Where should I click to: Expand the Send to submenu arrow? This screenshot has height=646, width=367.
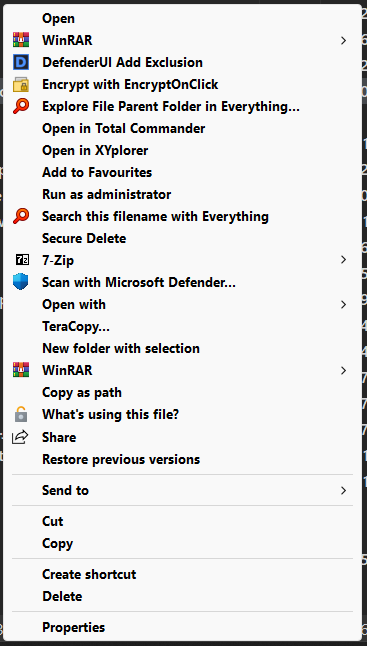[x=343, y=490]
